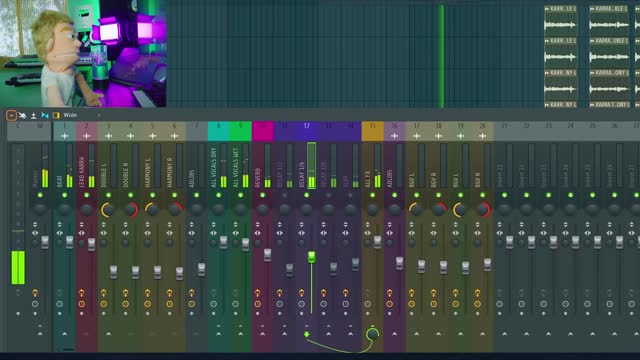This screenshot has height=360, width=640.
Task: Toggle mute LED on DELAY 1/4 track
Action: [x=307, y=195]
